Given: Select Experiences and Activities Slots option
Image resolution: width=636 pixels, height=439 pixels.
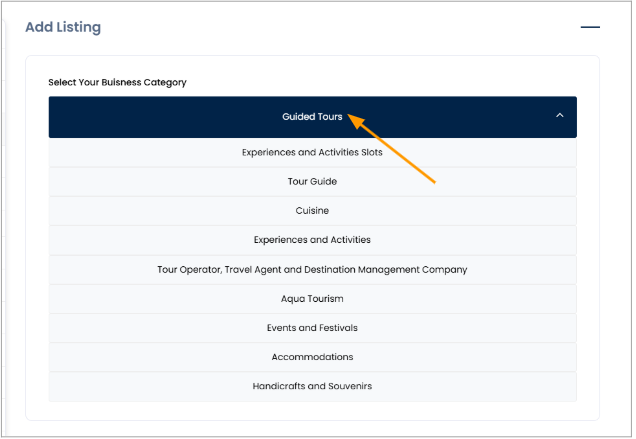Looking at the screenshot, I should [x=312, y=153].
